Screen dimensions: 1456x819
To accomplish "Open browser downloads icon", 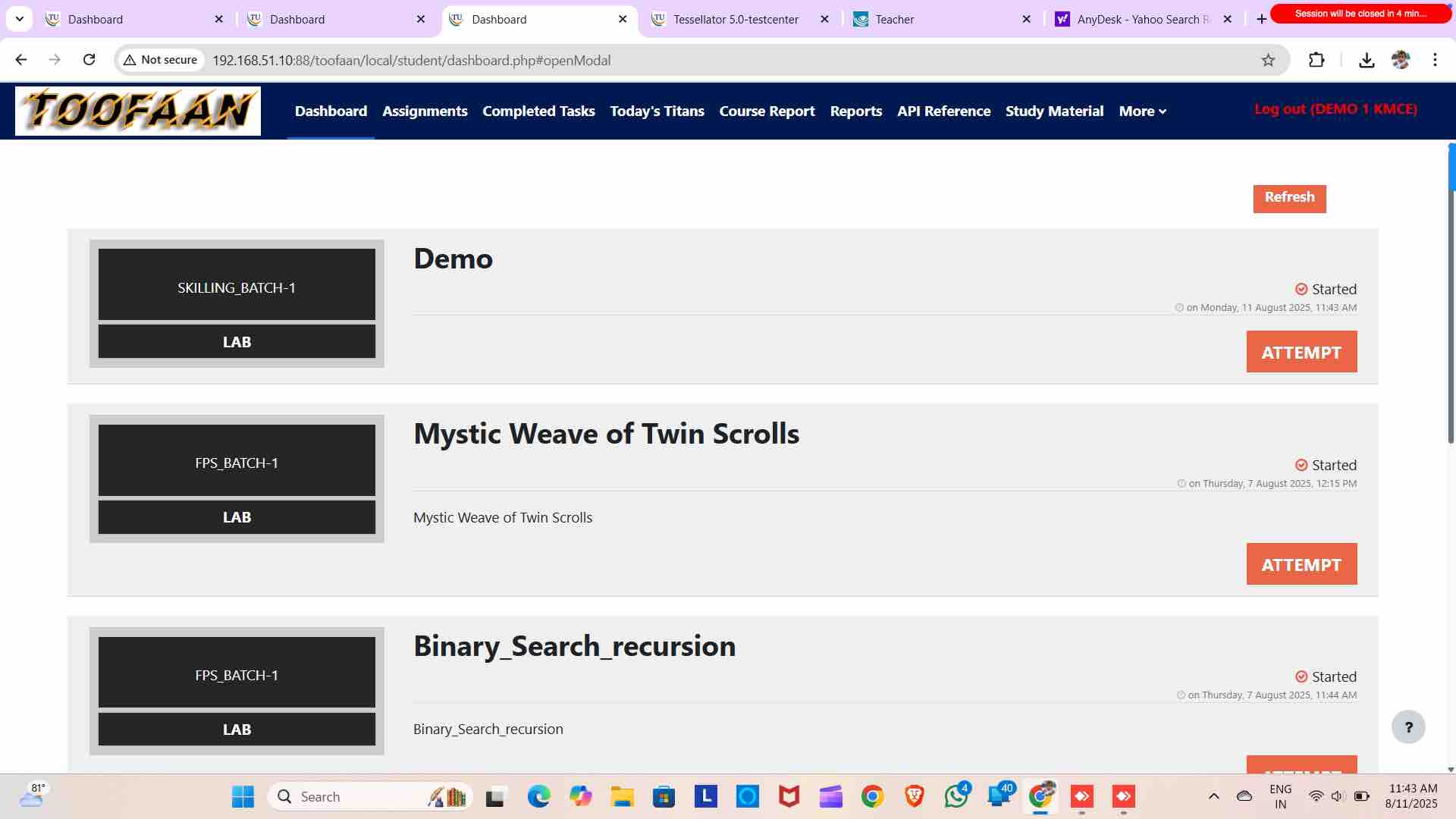I will [x=1367, y=60].
